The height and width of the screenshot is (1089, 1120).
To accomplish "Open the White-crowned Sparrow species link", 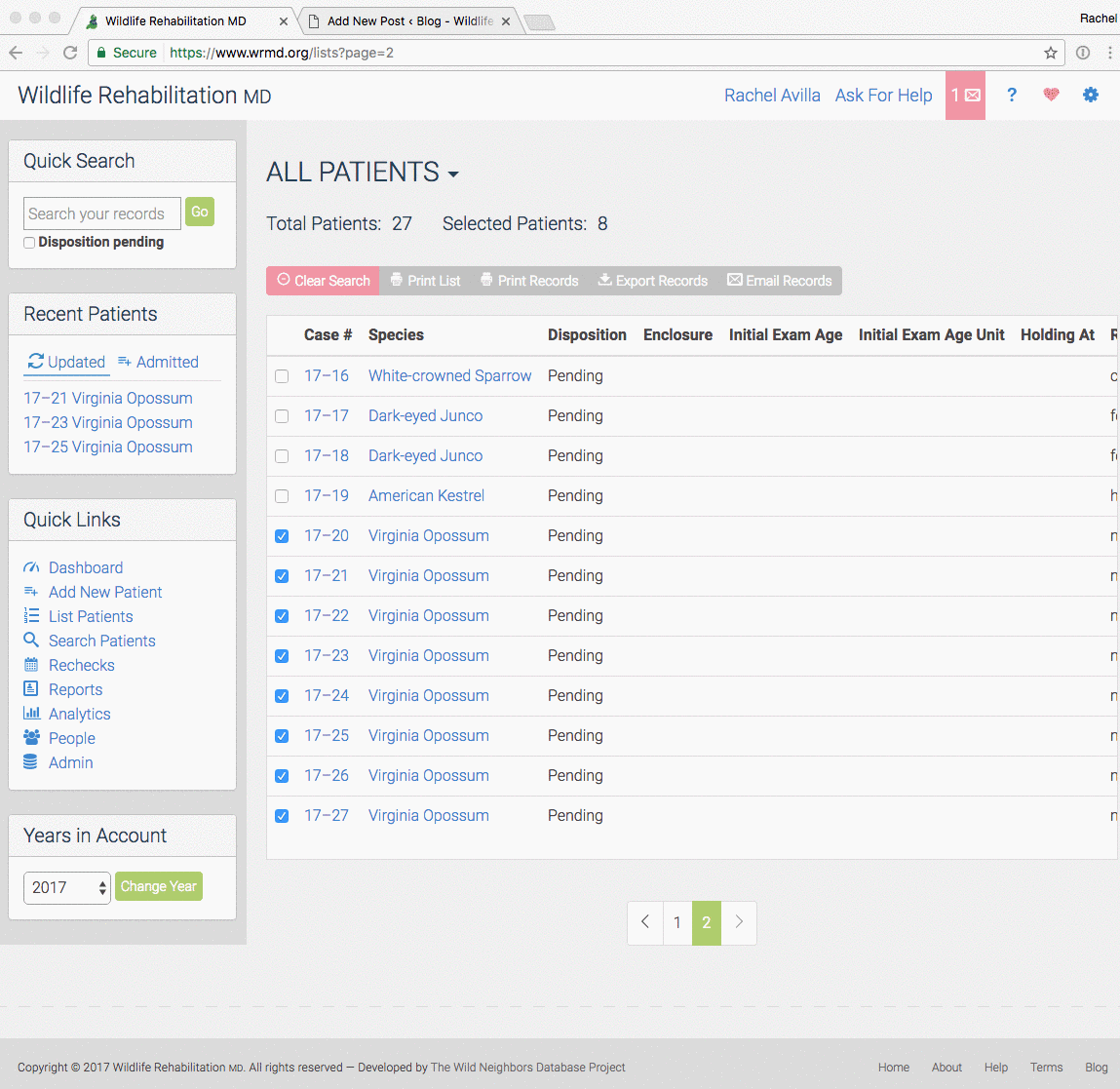I will click(450, 376).
